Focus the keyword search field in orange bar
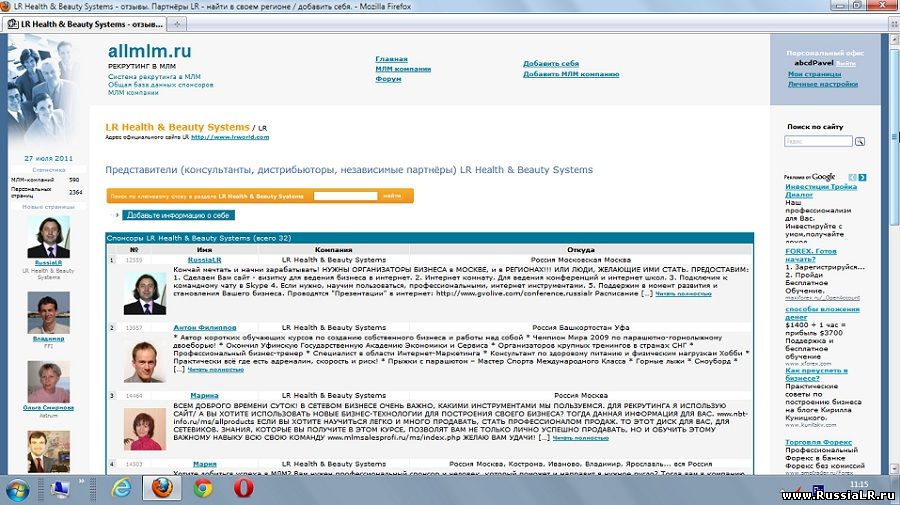Screen dimensions: 900x505 [346, 196]
